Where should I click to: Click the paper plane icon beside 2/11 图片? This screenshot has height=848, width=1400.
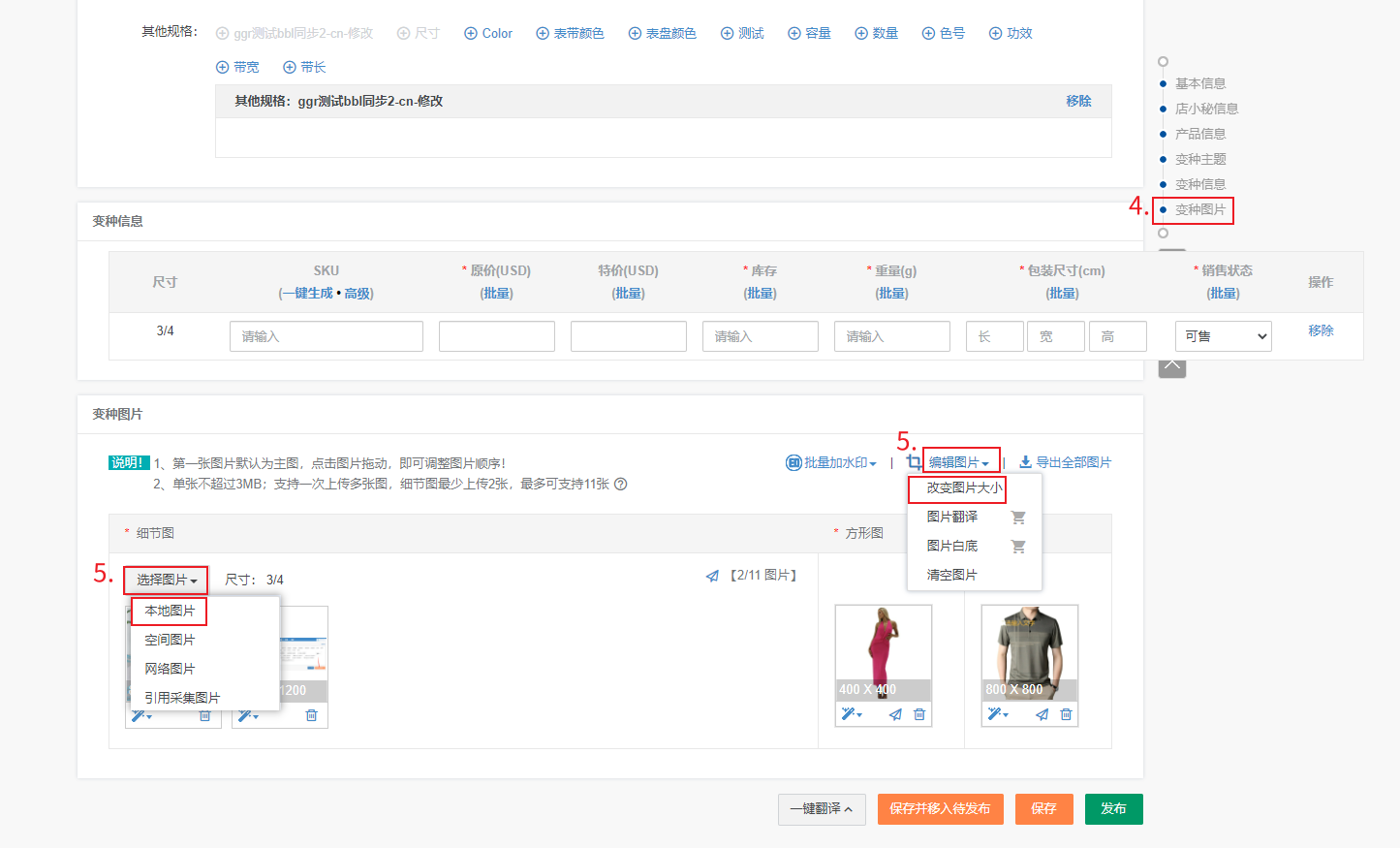click(x=712, y=576)
